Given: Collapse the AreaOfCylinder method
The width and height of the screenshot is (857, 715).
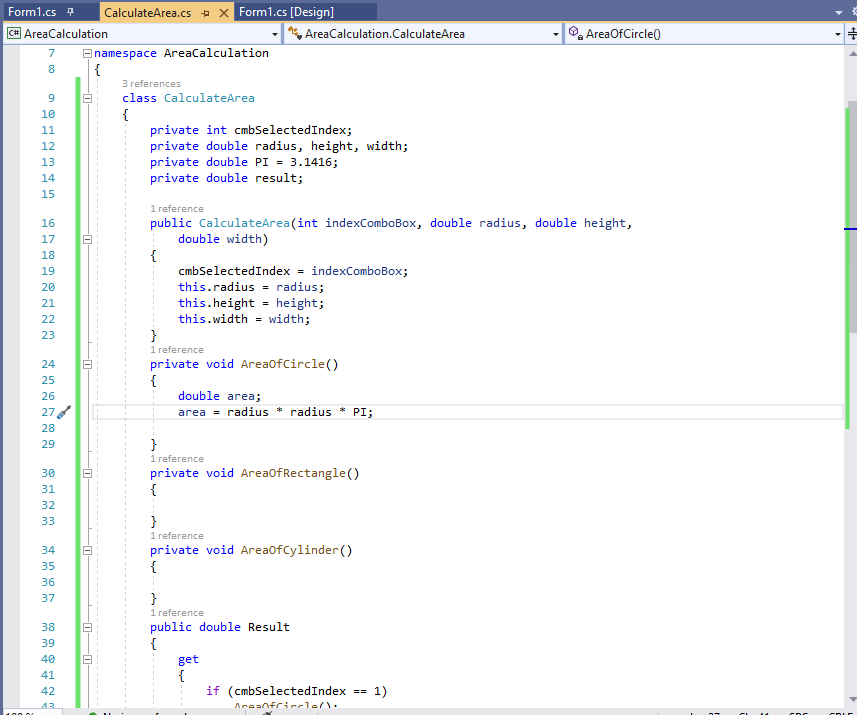Looking at the screenshot, I should click(x=87, y=550).
